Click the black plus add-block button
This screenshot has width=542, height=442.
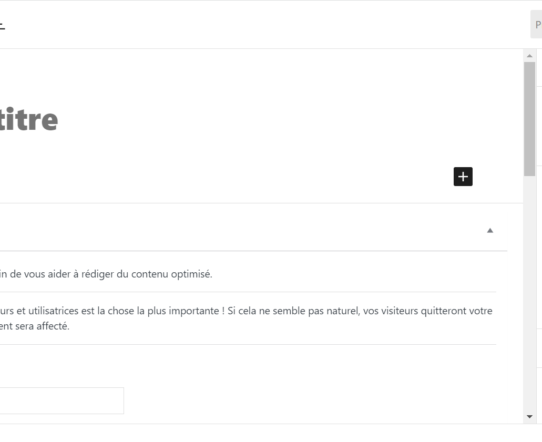tap(463, 177)
